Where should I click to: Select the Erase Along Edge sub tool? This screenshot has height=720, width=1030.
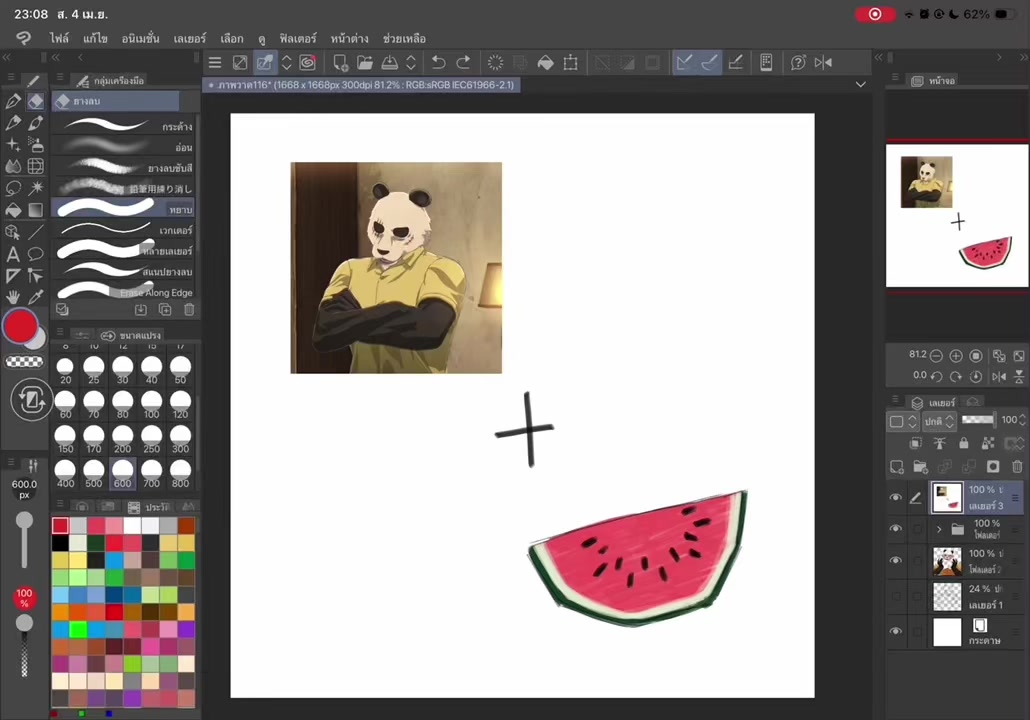(x=123, y=292)
